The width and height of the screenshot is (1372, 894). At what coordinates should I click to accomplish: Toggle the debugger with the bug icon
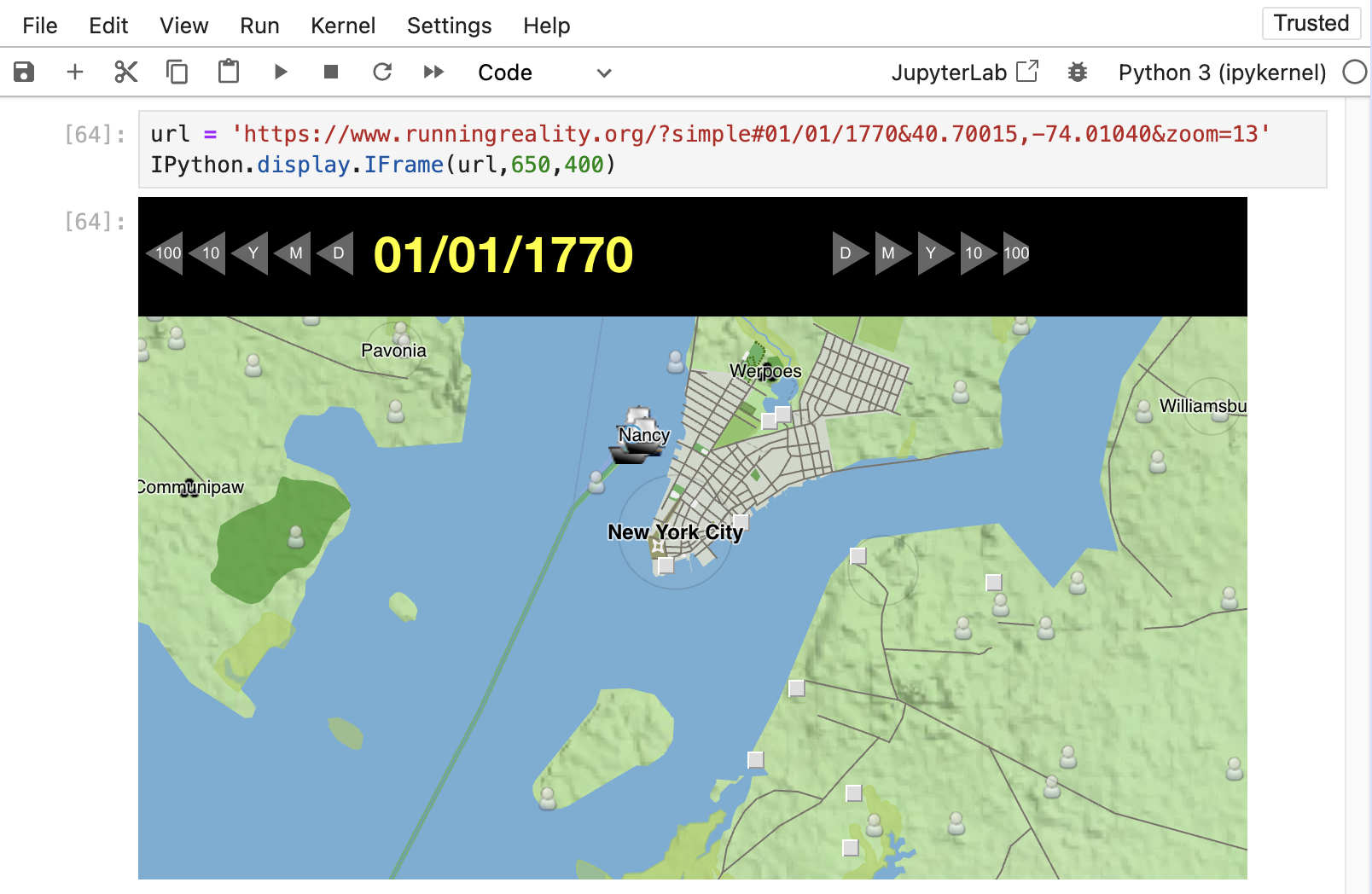pyautogui.click(x=1078, y=73)
